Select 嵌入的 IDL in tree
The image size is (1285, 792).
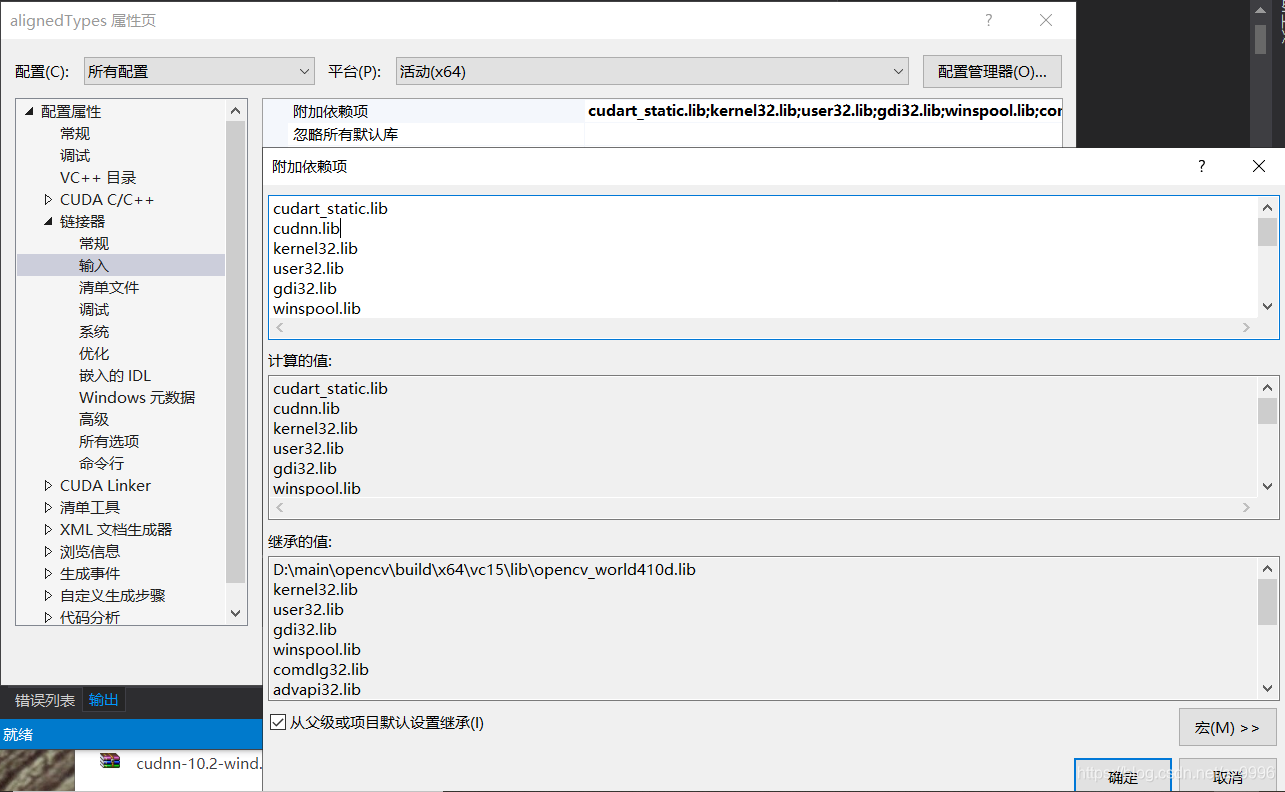point(115,375)
